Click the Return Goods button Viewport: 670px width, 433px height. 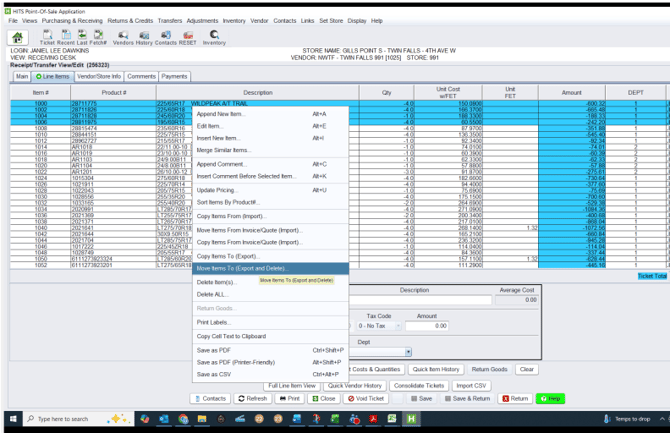coord(489,369)
